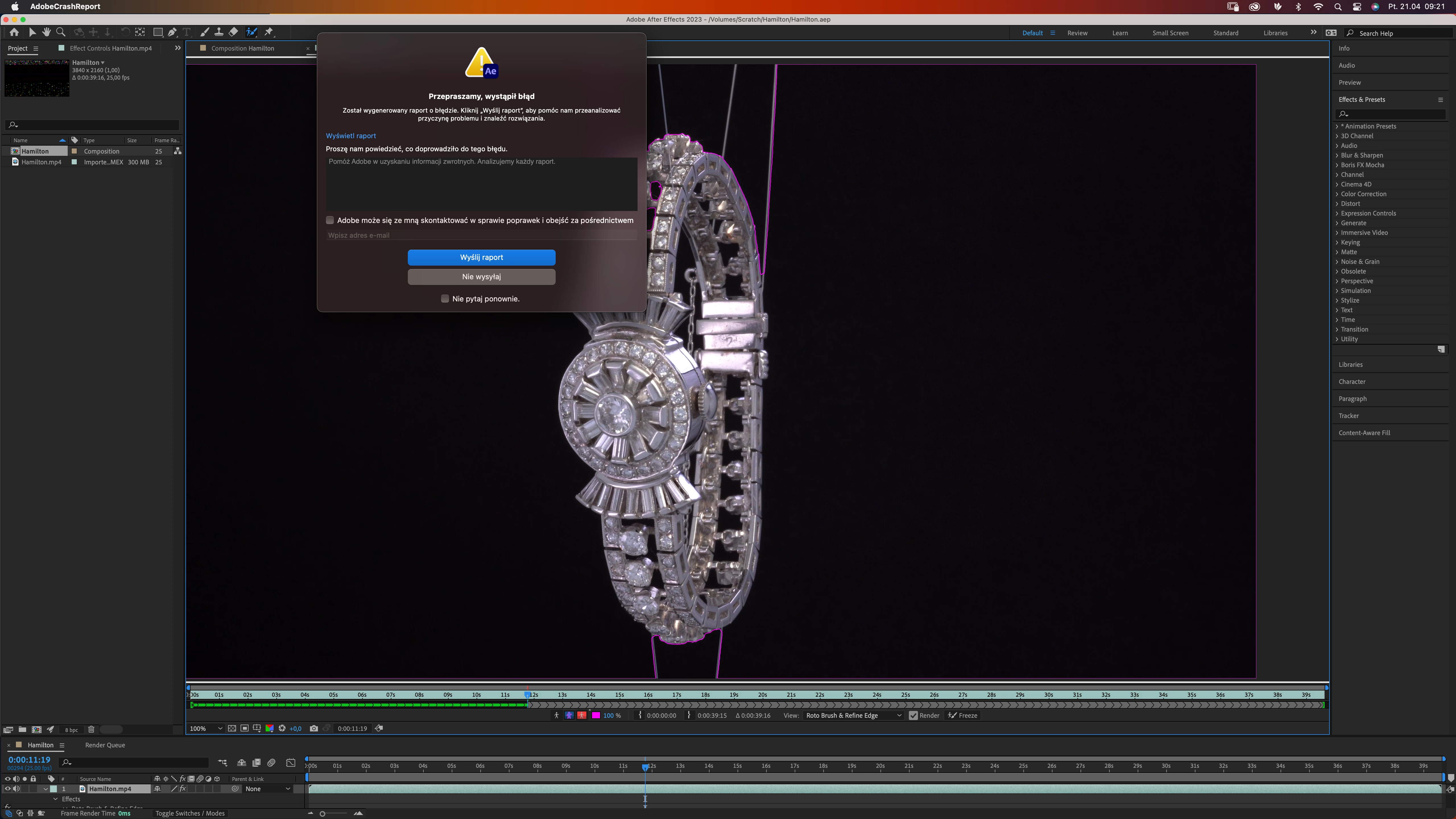Switch to the Render Queue tab
Image resolution: width=1456 pixels, height=819 pixels.
pos(105,745)
